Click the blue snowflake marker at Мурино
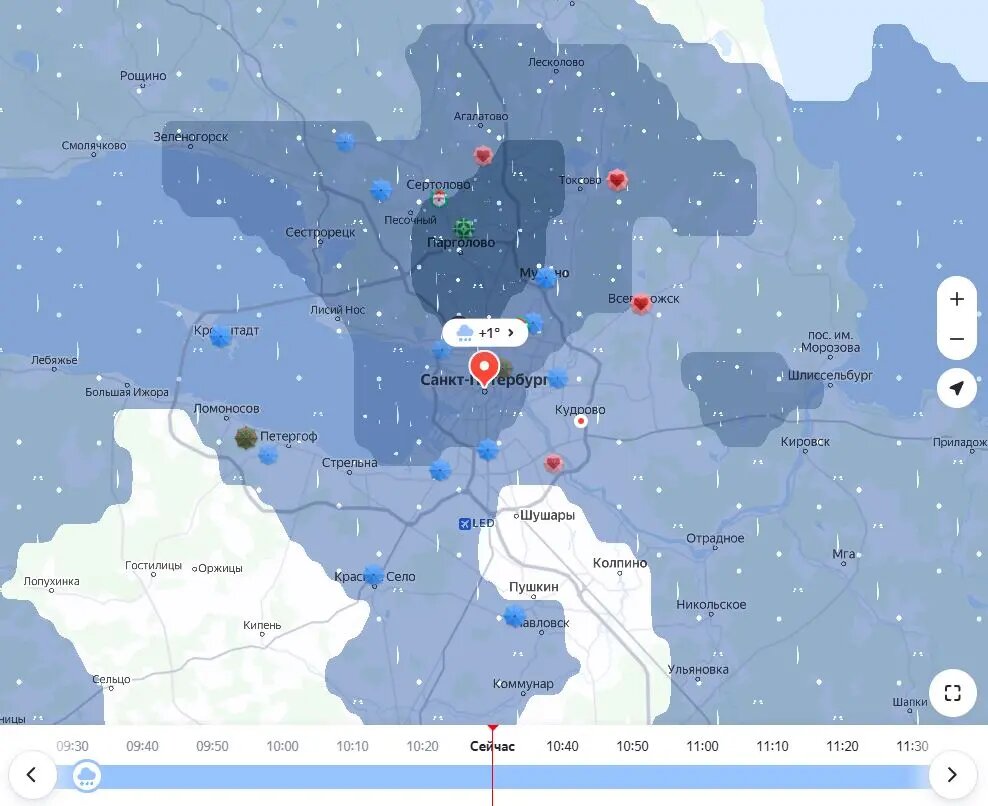The height and width of the screenshot is (806, 988). pos(546,277)
